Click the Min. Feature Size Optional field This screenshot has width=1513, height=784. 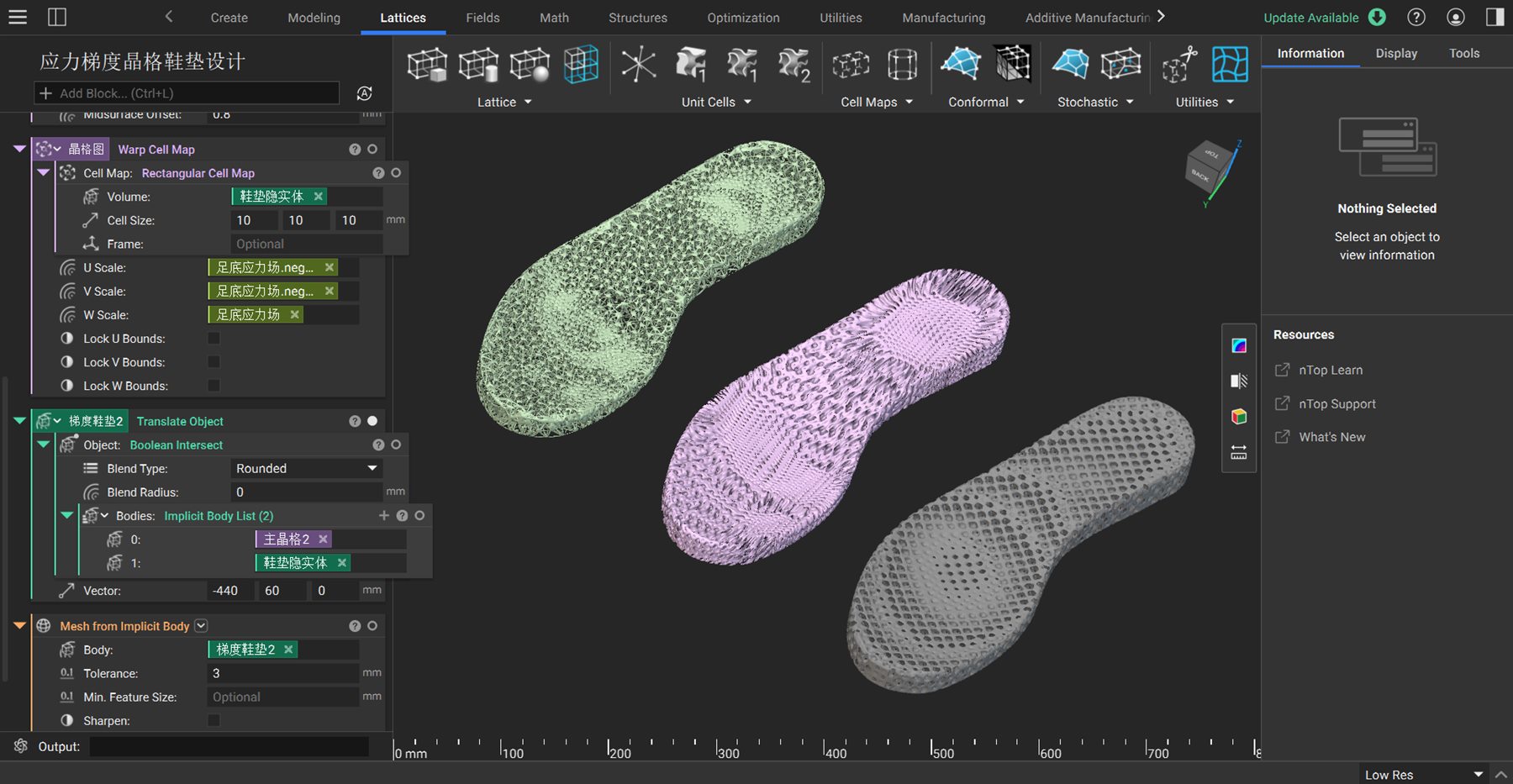tap(282, 697)
